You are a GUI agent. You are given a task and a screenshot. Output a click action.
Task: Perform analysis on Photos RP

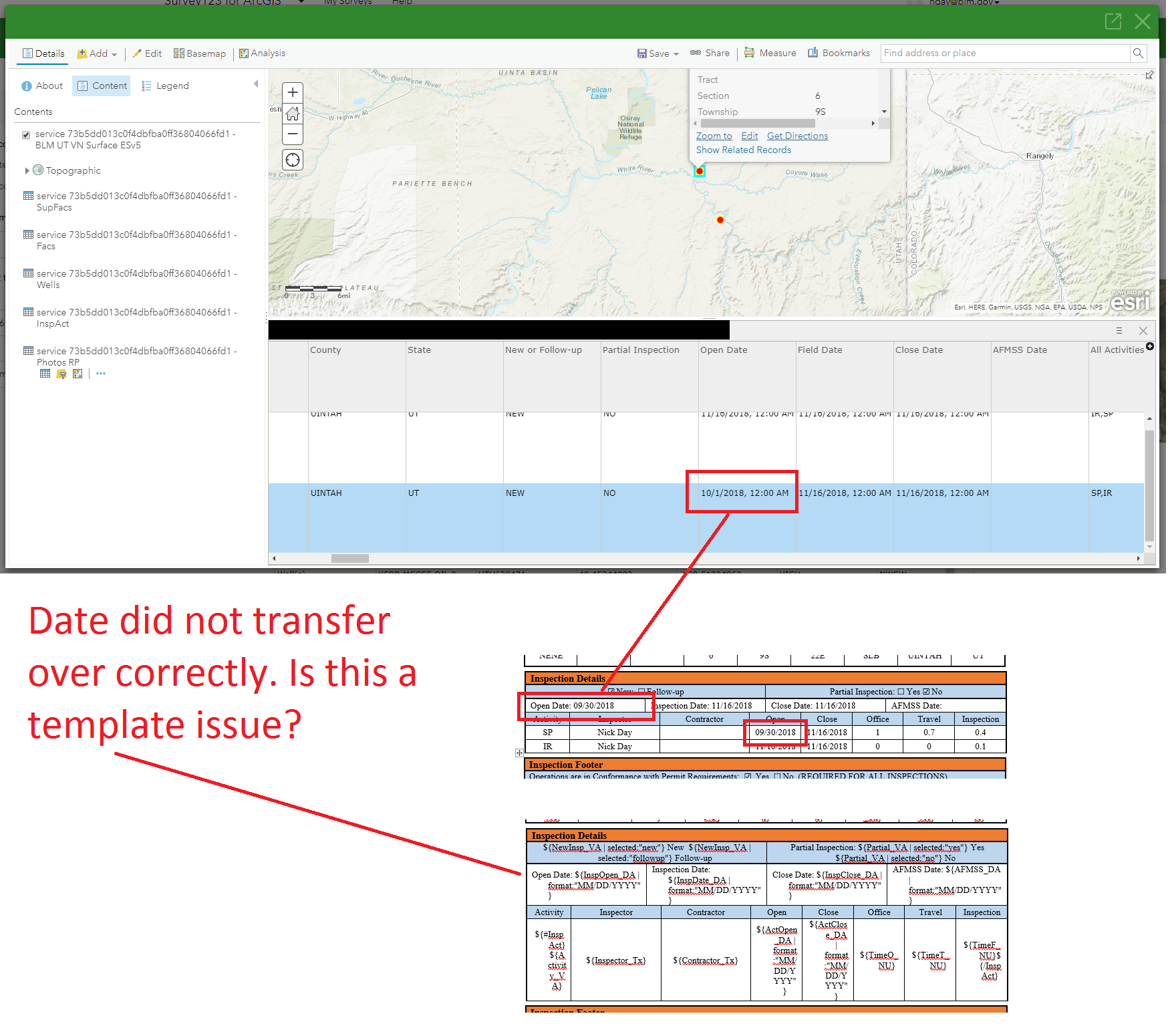(x=78, y=374)
